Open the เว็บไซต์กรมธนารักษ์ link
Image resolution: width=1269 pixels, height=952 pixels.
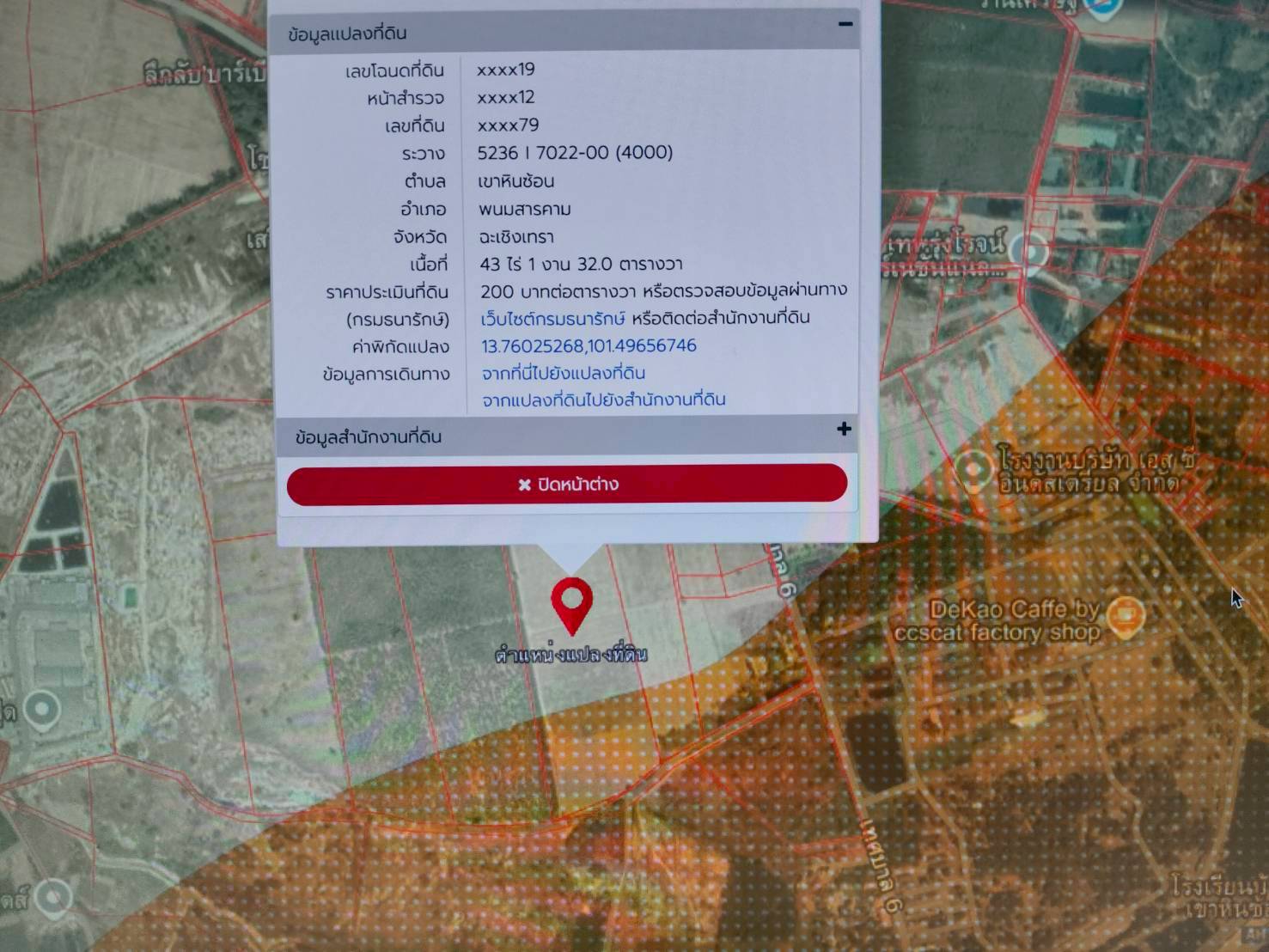pyautogui.click(x=552, y=318)
